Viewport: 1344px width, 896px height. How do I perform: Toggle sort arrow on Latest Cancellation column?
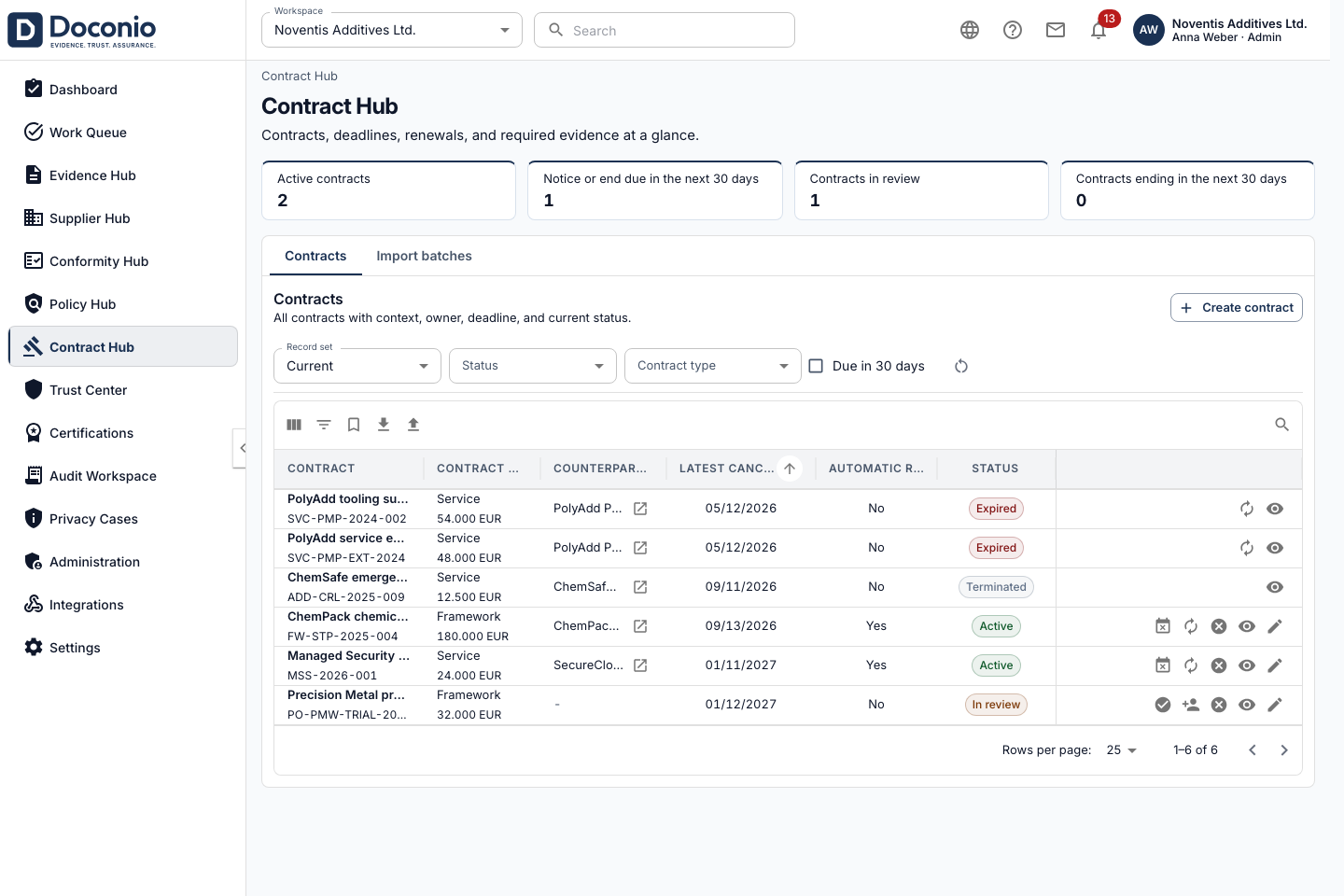[790, 469]
